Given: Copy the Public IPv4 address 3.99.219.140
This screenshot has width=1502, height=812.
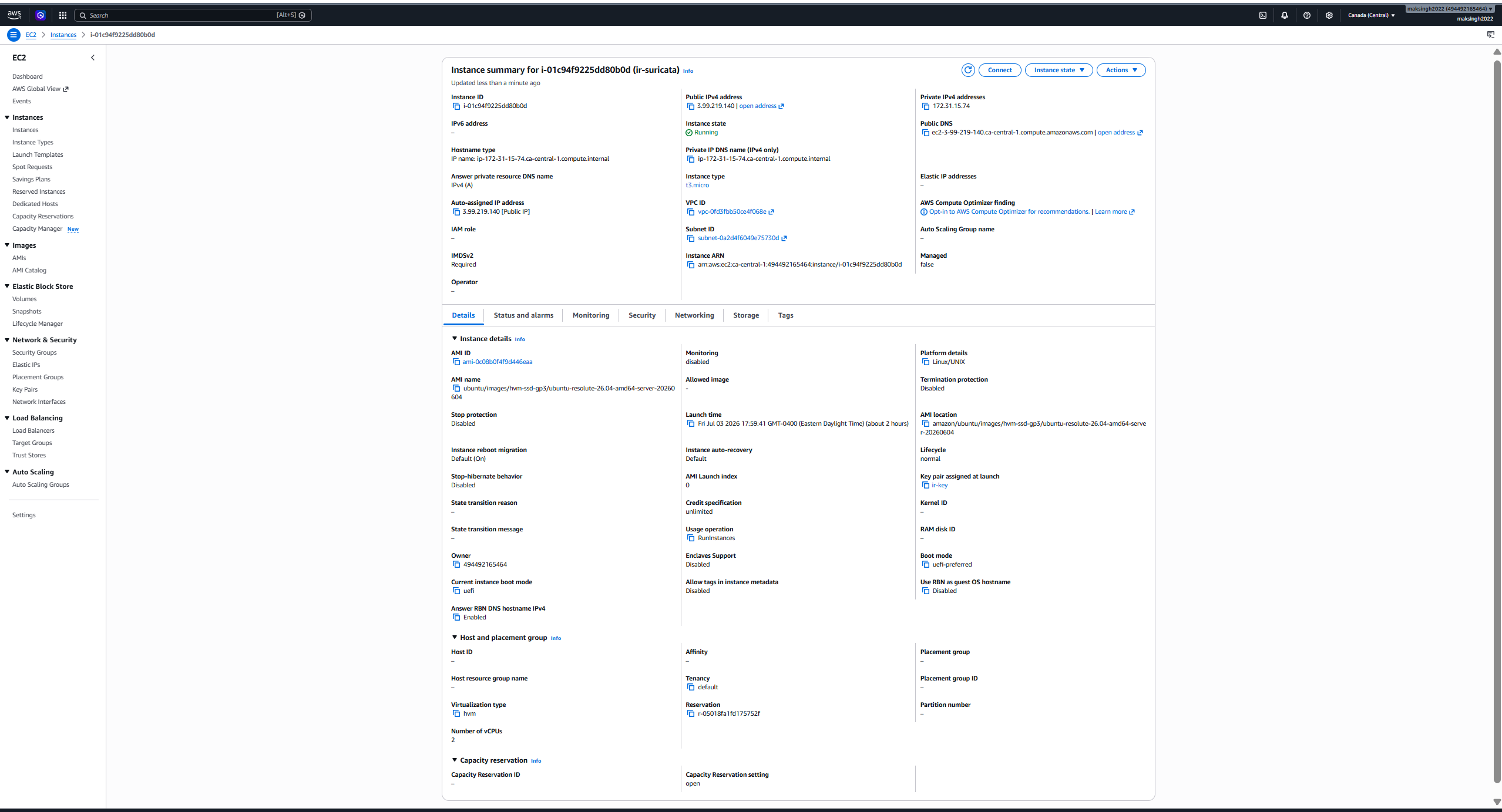Looking at the screenshot, I should coord(691,106).
